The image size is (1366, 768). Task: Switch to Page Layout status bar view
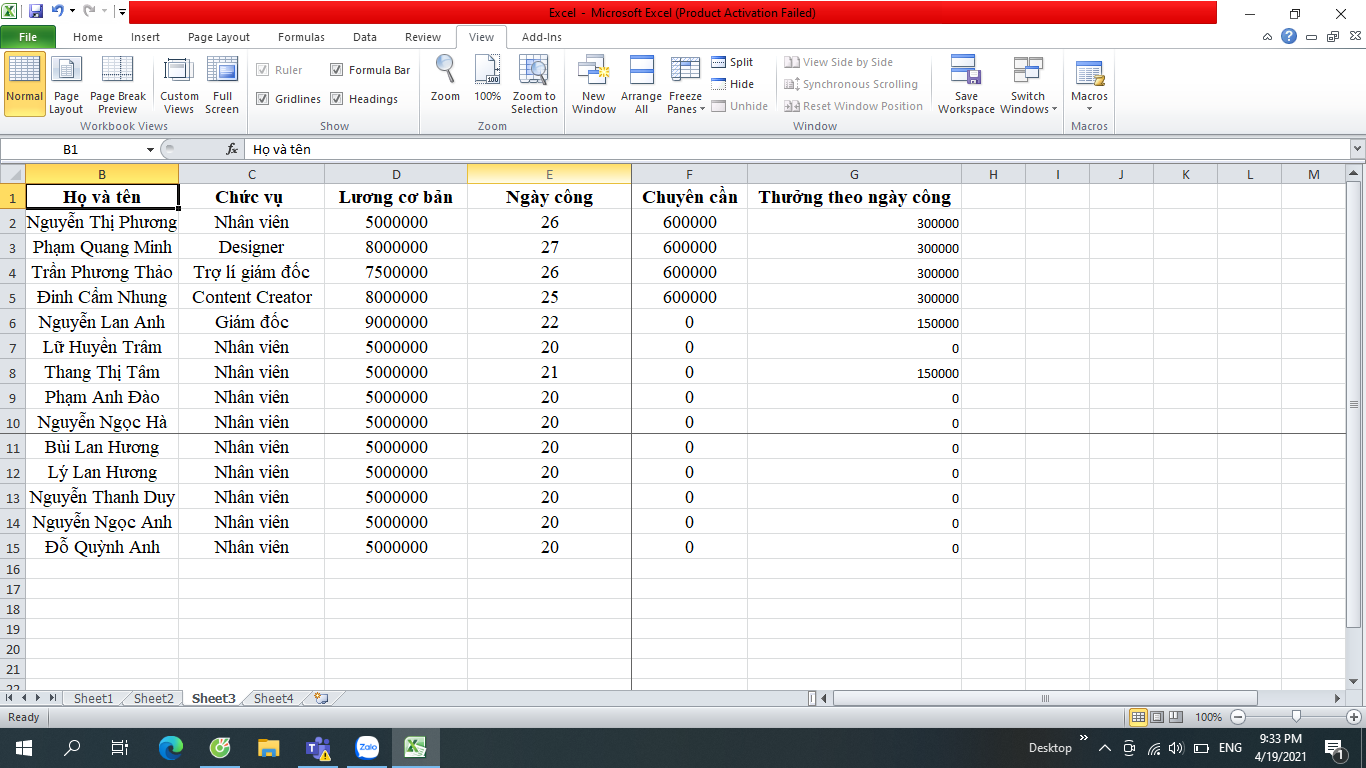click(x=1157, y=717)
